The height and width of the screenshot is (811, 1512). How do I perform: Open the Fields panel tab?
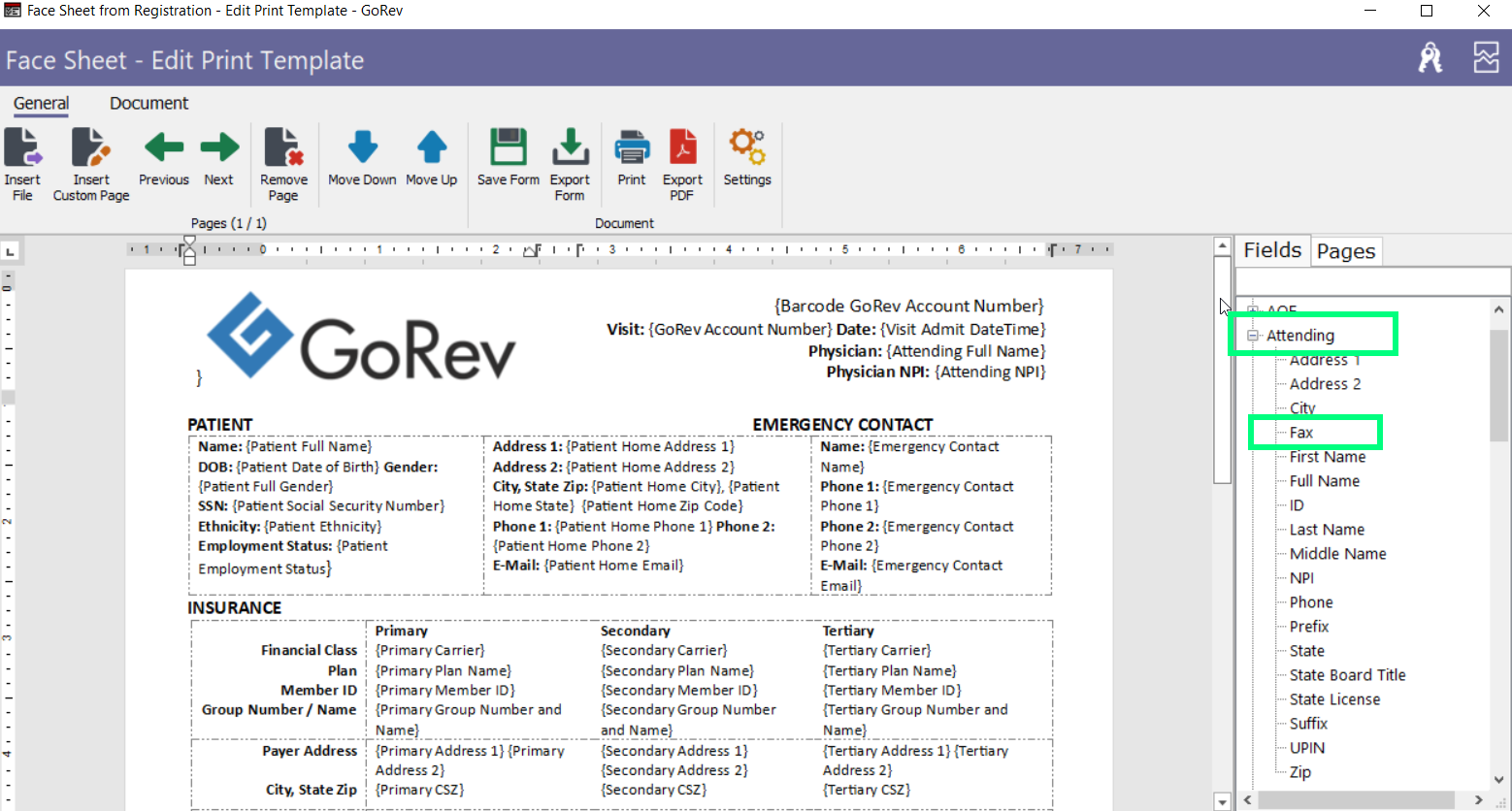tap(1272, 250)
